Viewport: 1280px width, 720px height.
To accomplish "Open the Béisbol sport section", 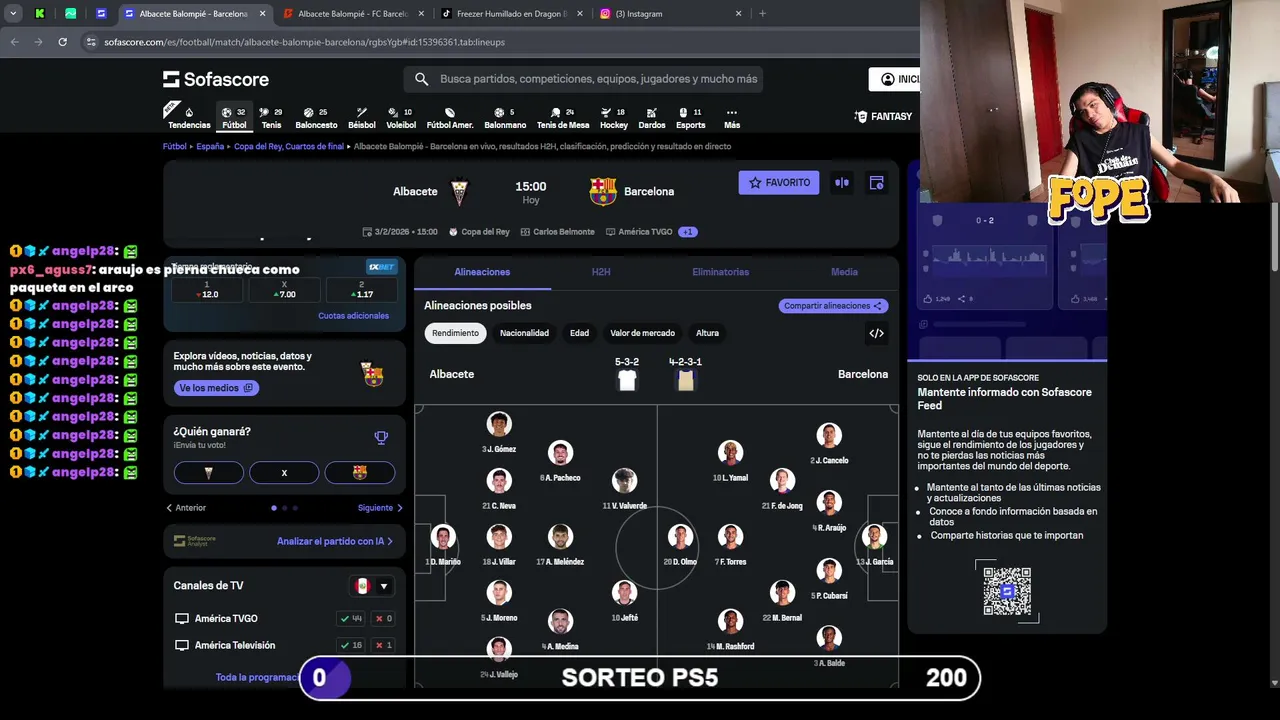I will pyautogui.click(x=362, y=118).
